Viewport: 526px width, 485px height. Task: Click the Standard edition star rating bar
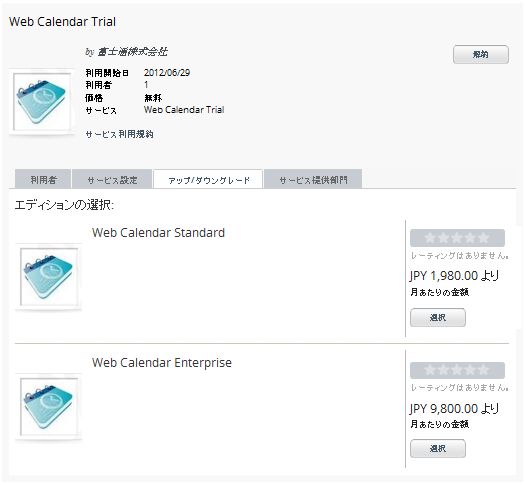point(457,238)
